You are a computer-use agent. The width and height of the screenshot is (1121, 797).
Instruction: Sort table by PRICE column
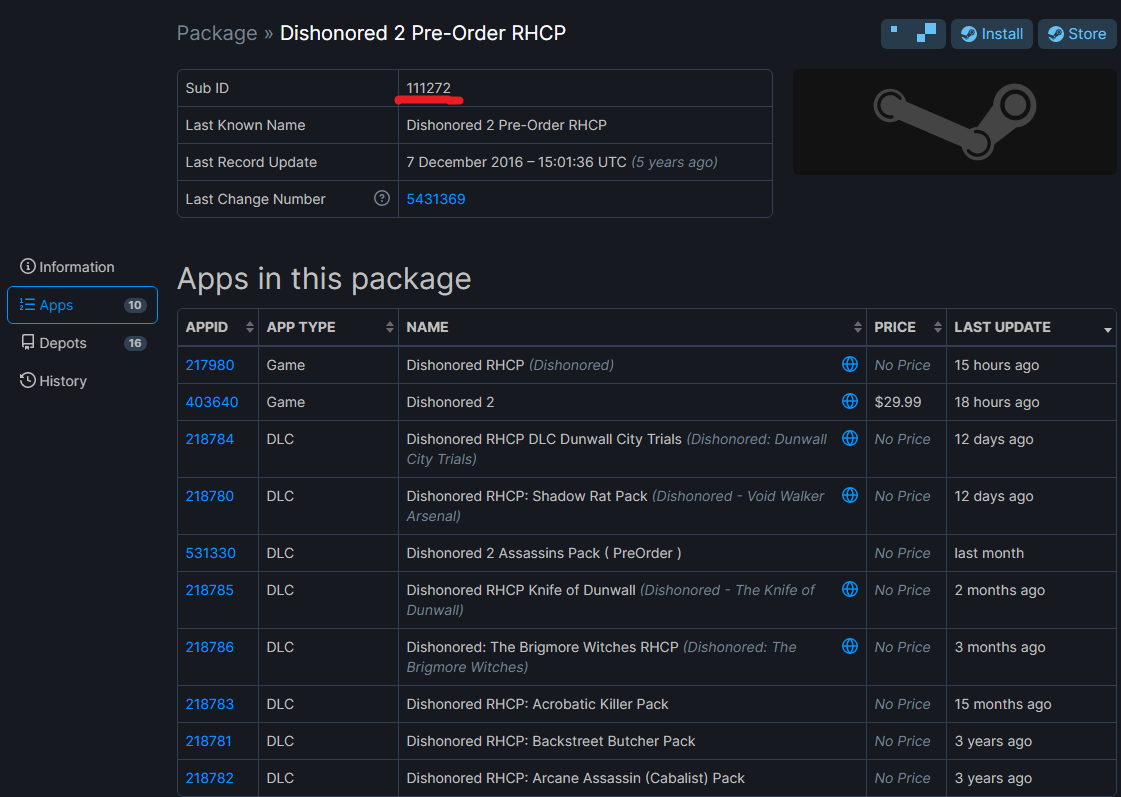coord(905,327)
